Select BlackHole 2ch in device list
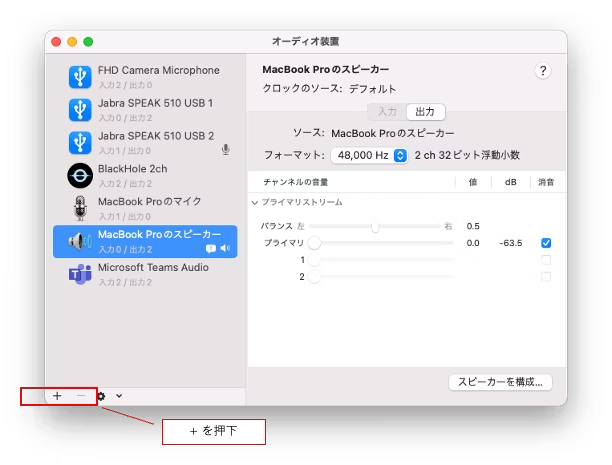 (132, 169)
